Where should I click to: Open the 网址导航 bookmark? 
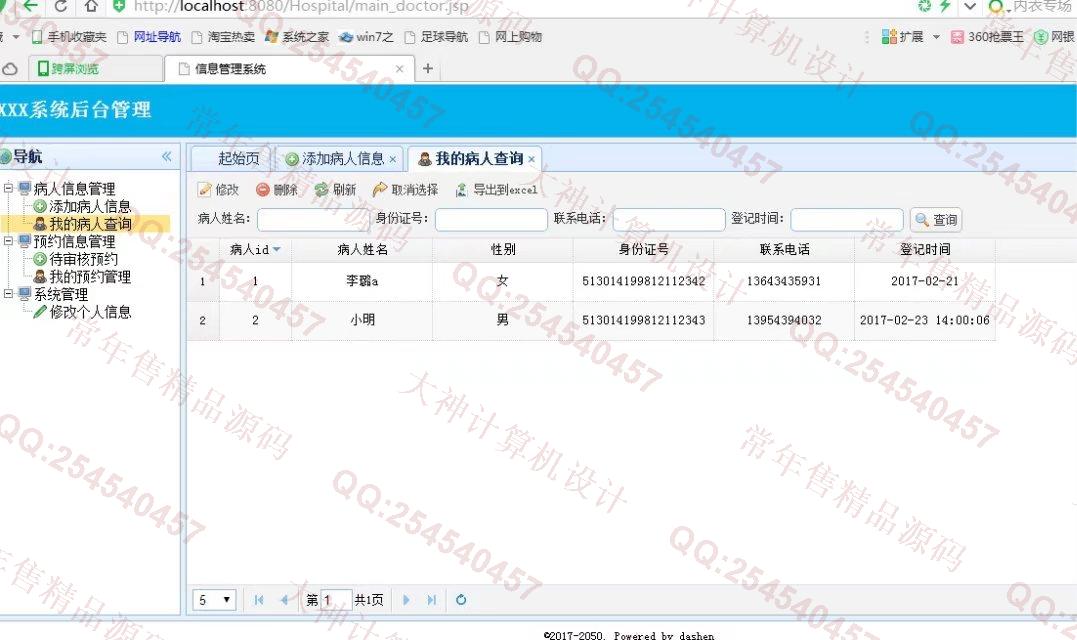click(x=149, y=36)
